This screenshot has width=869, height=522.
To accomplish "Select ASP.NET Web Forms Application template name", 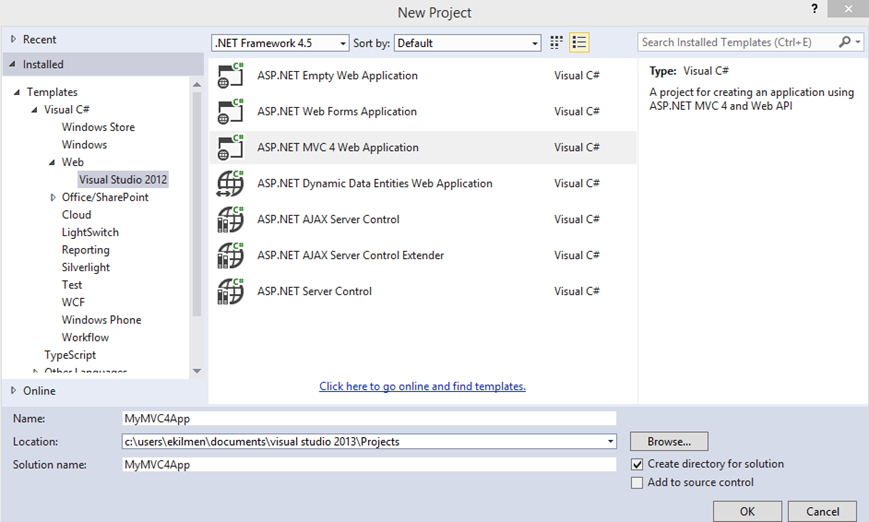I will [337, 111].
